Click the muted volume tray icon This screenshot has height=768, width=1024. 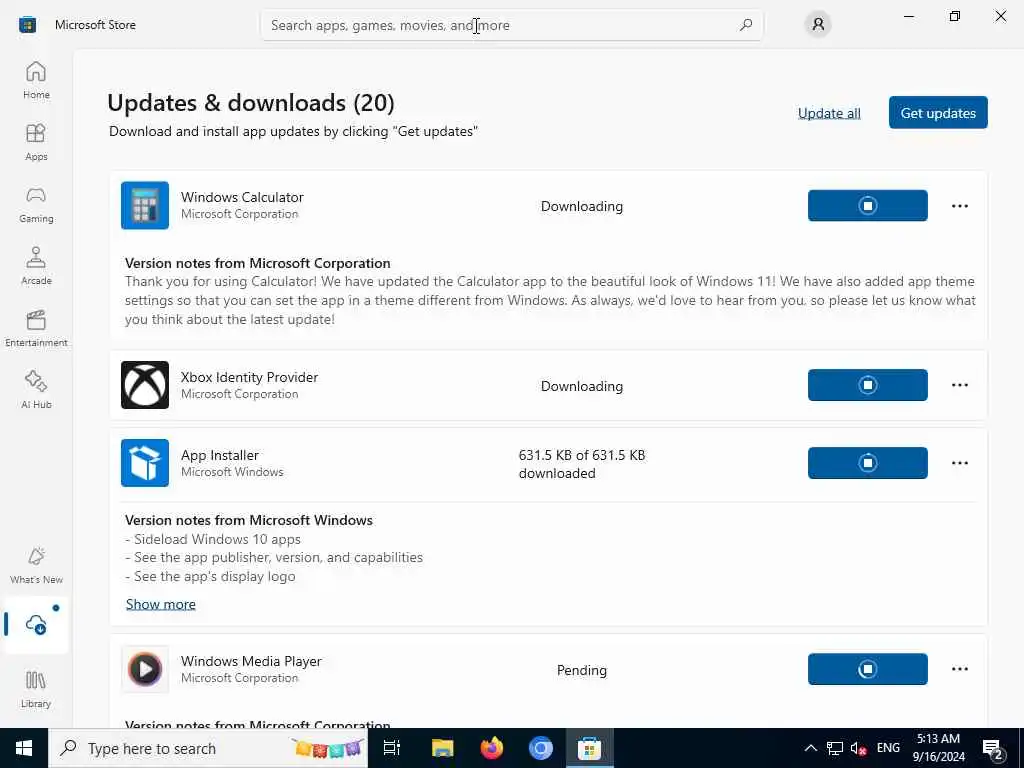(x=858, y=748)
